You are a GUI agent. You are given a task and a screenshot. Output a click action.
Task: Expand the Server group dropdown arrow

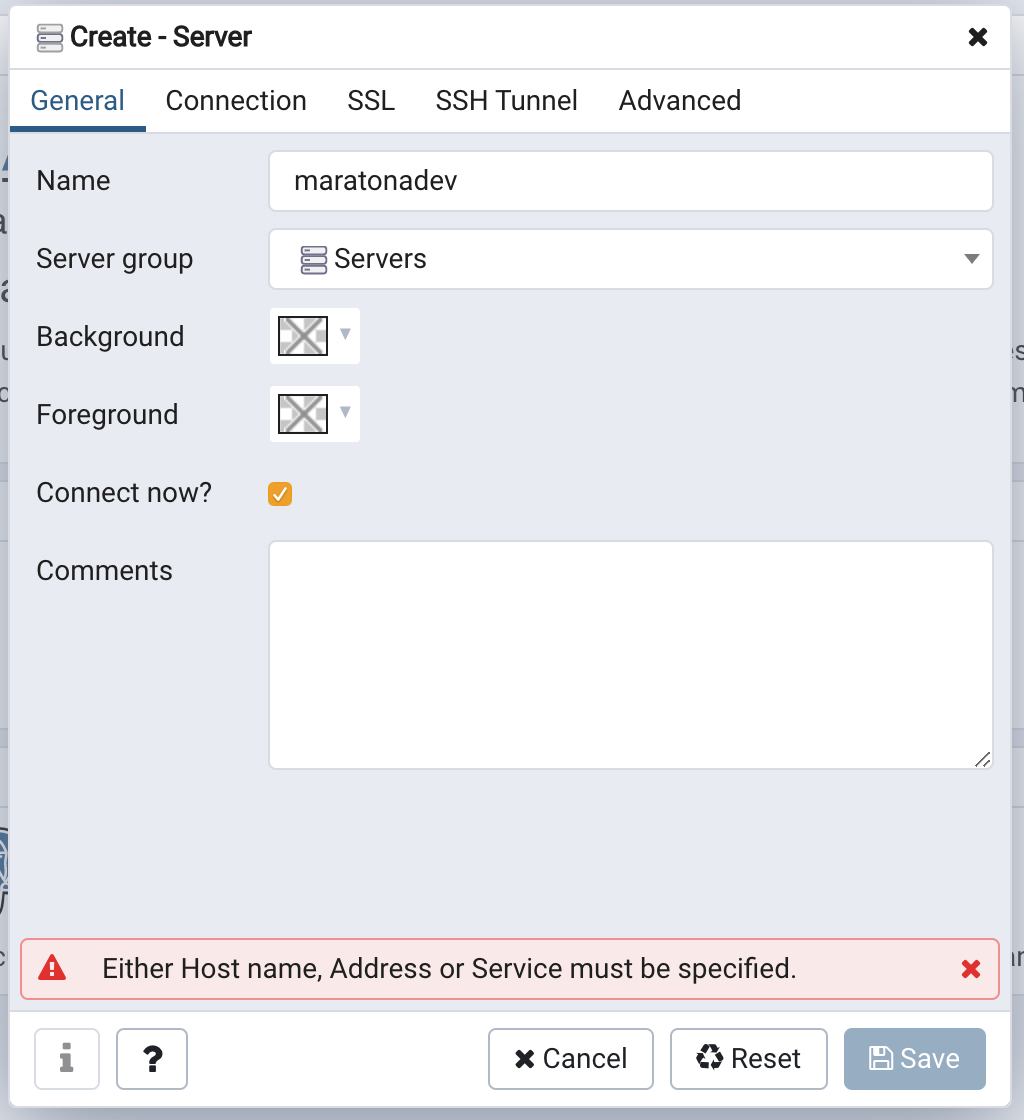[971, 259]
